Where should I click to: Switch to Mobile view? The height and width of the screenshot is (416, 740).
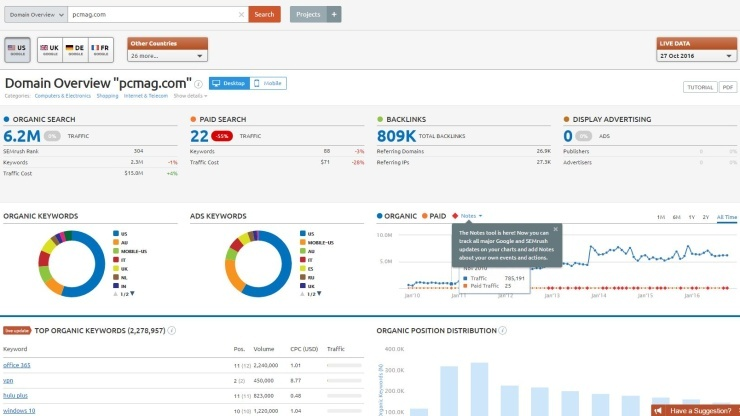coord(268,84)
